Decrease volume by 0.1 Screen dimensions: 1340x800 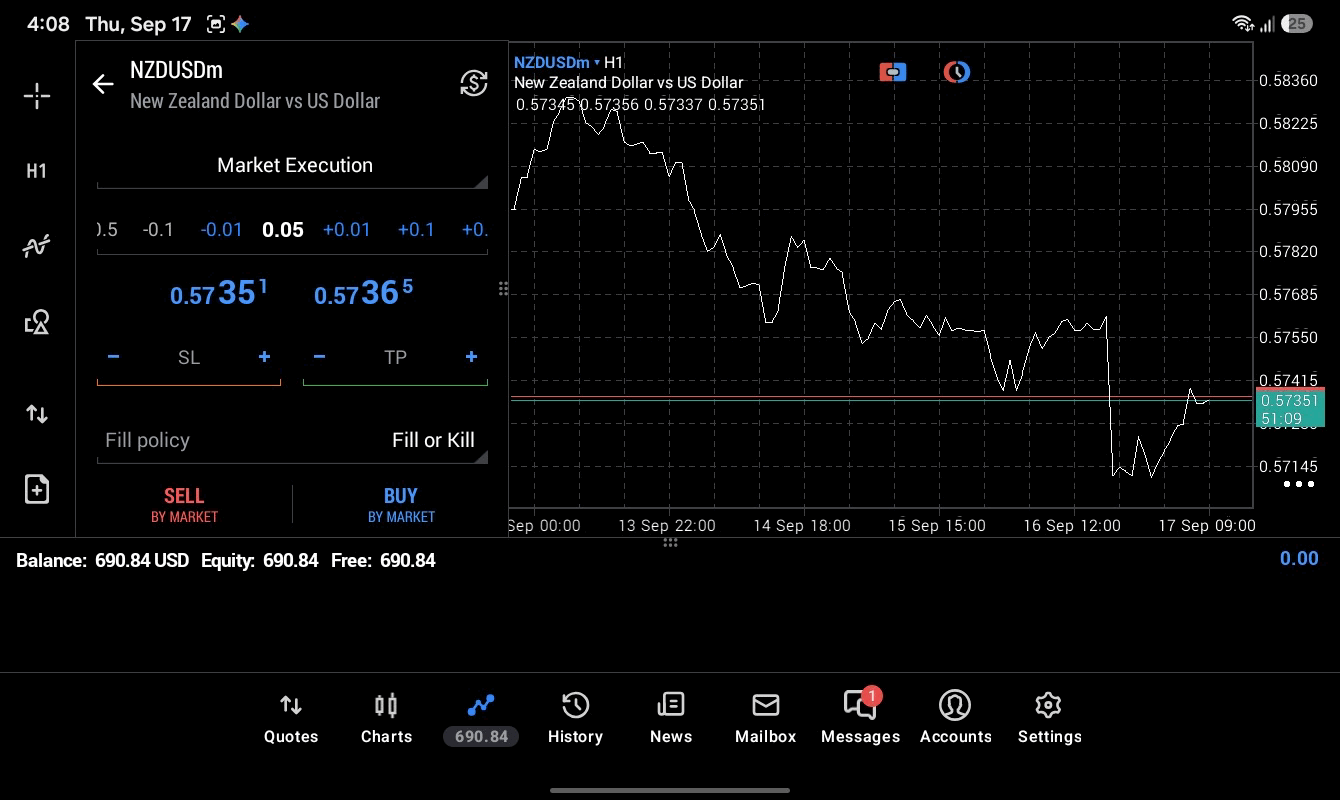tap(158, 230)
